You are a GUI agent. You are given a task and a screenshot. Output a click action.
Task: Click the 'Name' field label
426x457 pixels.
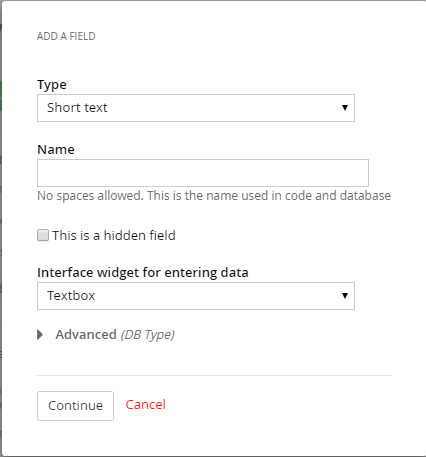[x=56, y=150]
